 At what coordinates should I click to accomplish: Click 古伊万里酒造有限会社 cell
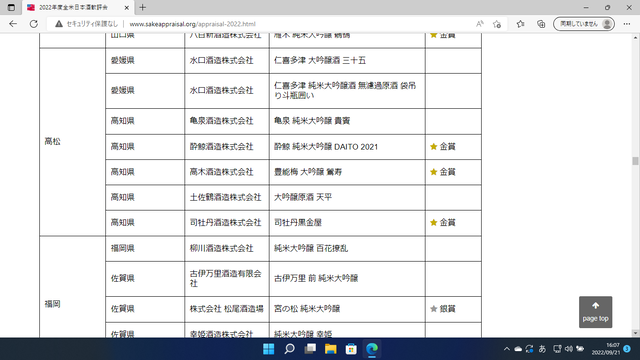(226, 278)
